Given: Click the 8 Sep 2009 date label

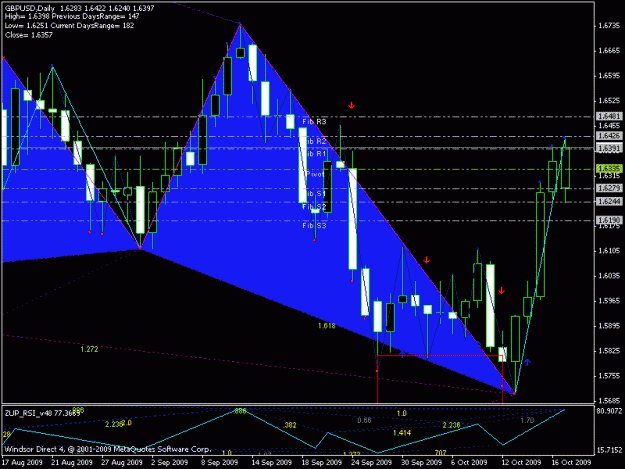Looking at the screenshot, I should (220, 463).
